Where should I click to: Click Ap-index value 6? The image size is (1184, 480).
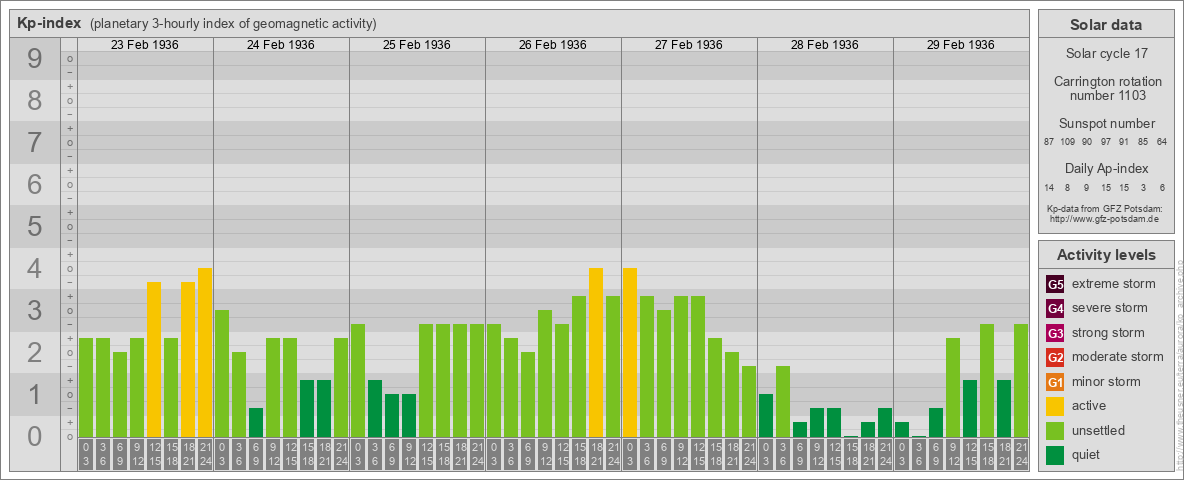click(x=1162, y=187)
